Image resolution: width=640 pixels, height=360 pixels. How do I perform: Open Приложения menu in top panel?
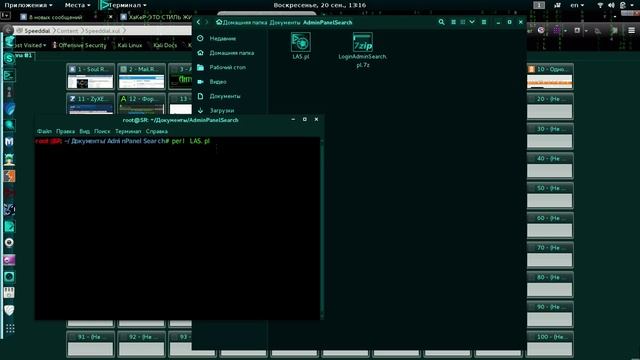(x=28, y=5)
